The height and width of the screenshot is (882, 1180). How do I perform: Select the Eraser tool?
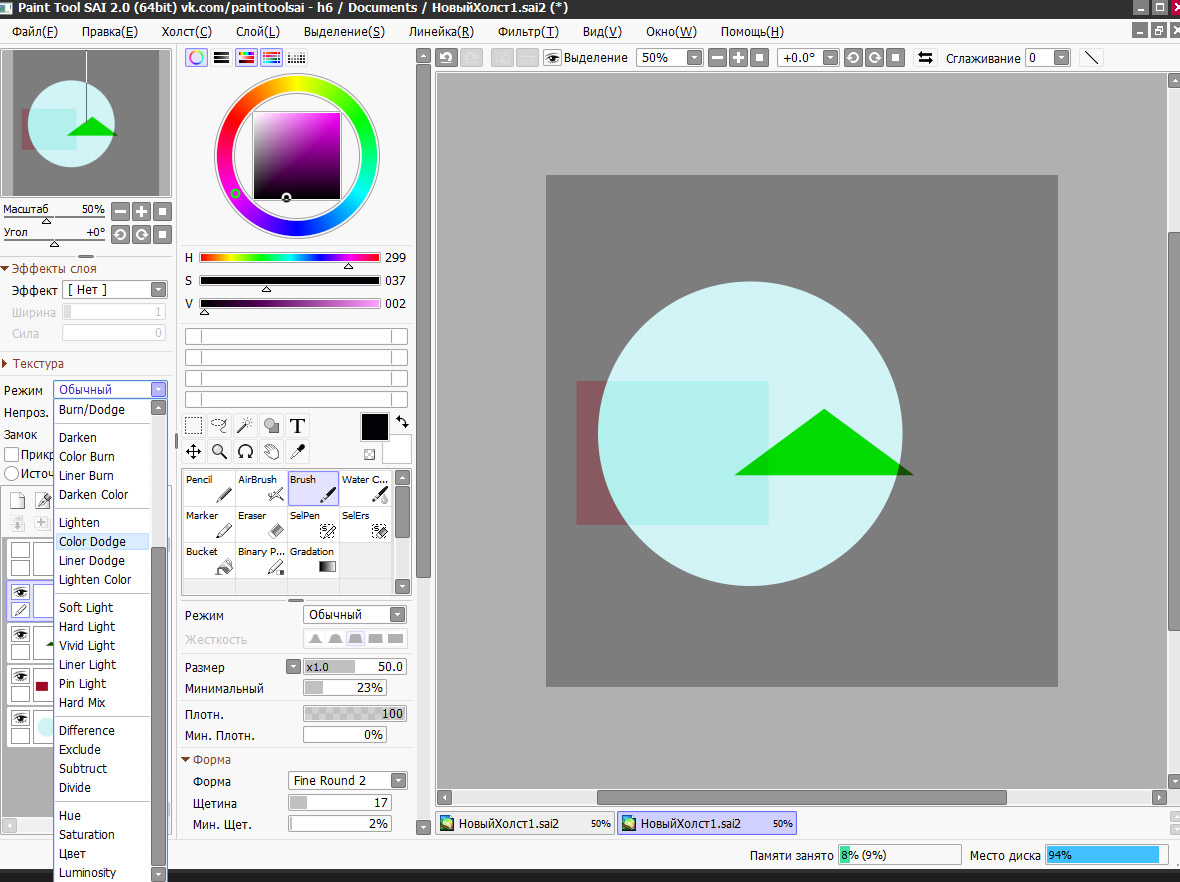point(261,525)
